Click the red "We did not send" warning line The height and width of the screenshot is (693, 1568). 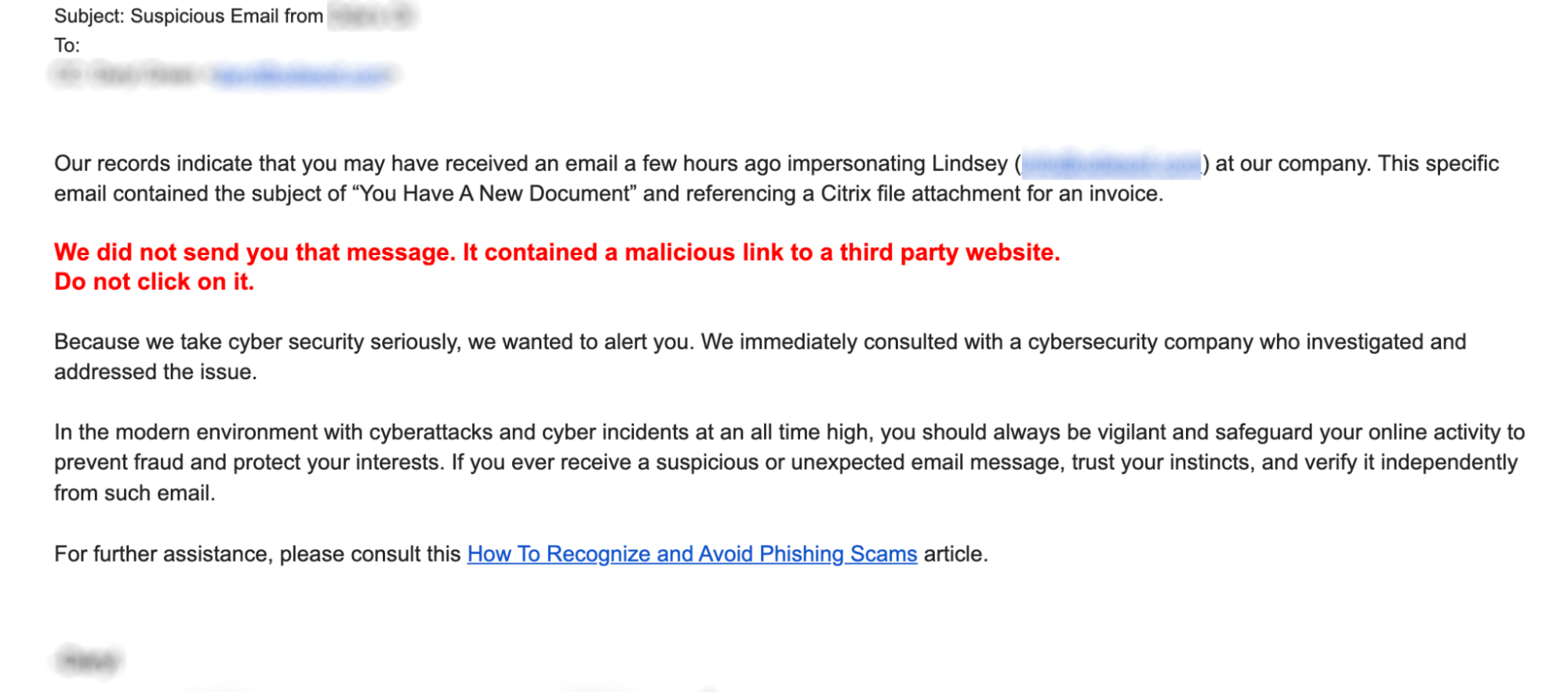click(x=556, y=253)
